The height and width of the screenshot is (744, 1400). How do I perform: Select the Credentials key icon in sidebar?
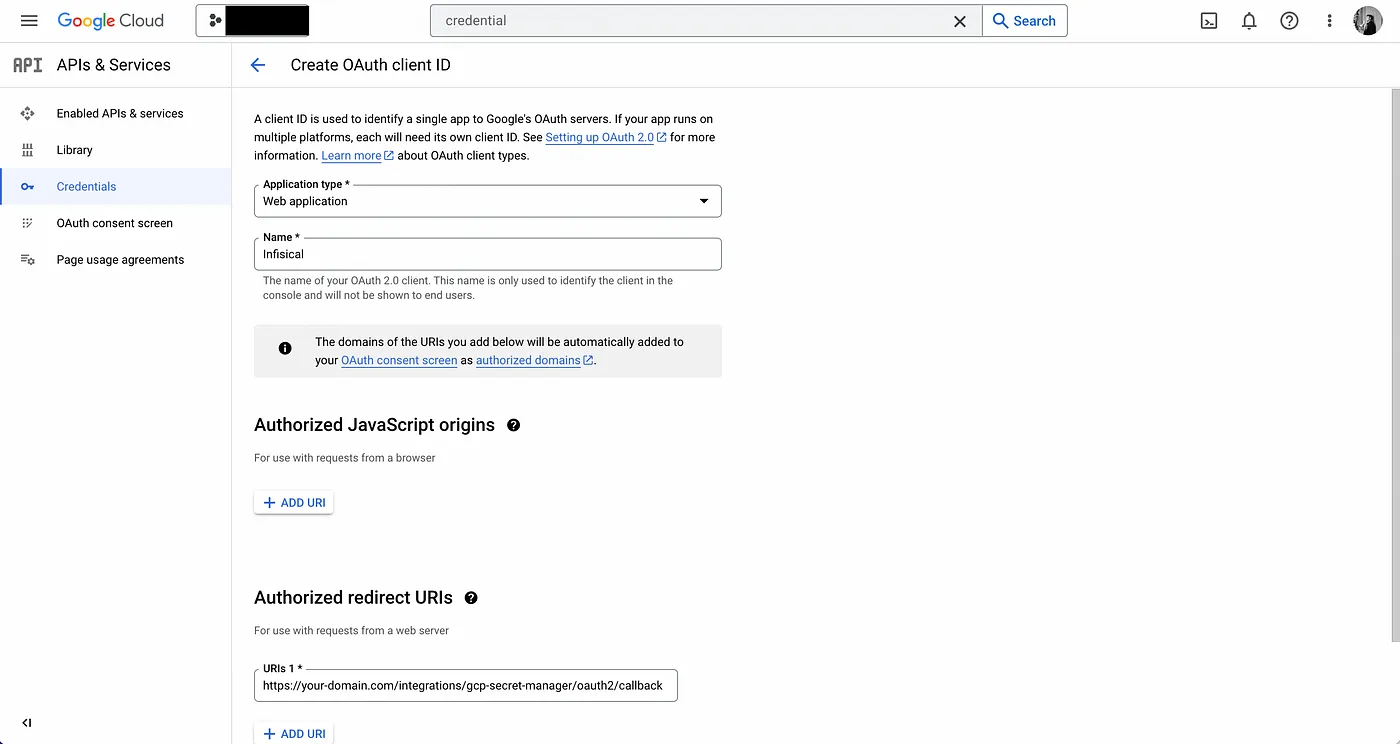pos(28,186)
